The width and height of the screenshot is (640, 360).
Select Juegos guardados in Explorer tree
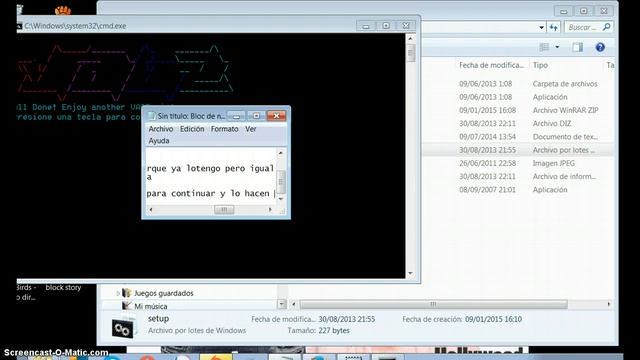pos(164,293)
